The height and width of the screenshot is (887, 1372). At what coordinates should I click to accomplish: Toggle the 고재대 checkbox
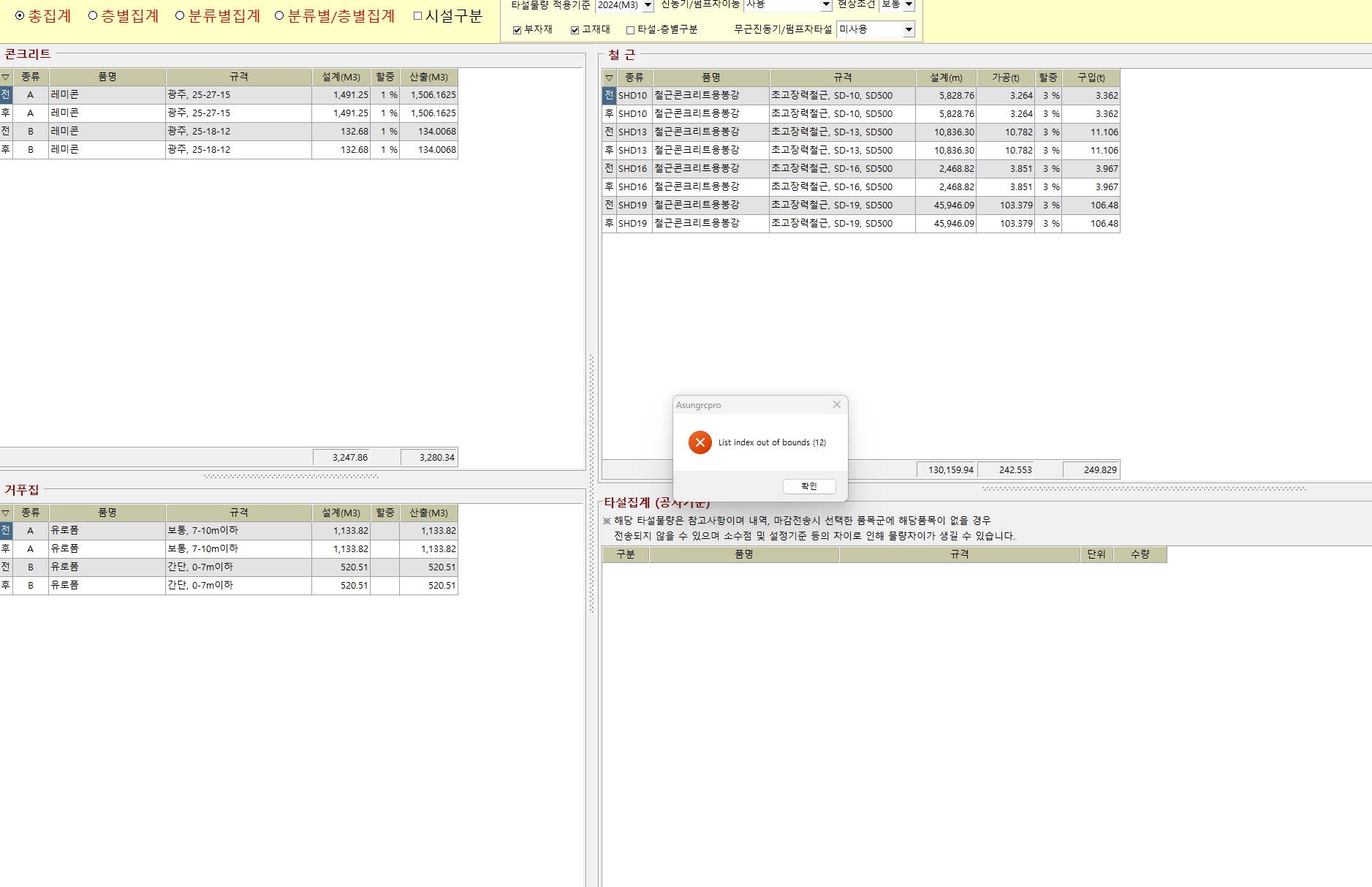point(575,30)
